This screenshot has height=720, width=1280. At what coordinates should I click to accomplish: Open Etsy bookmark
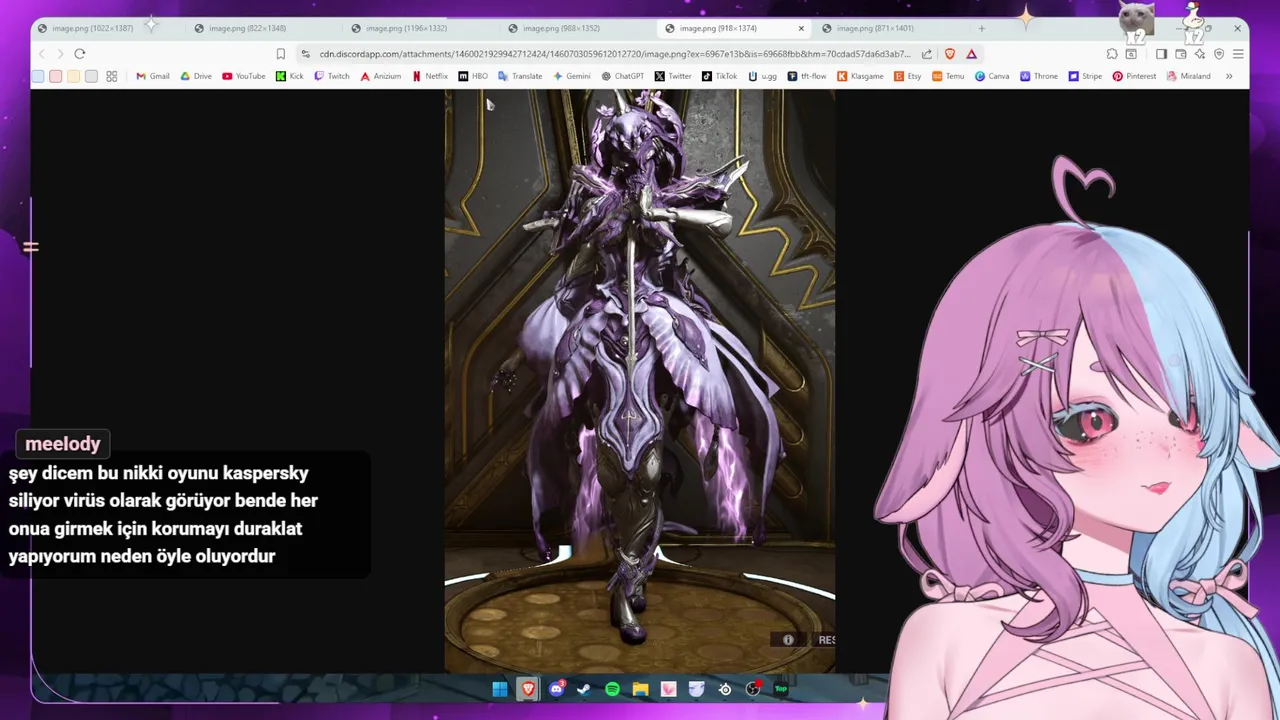point(908,76)
